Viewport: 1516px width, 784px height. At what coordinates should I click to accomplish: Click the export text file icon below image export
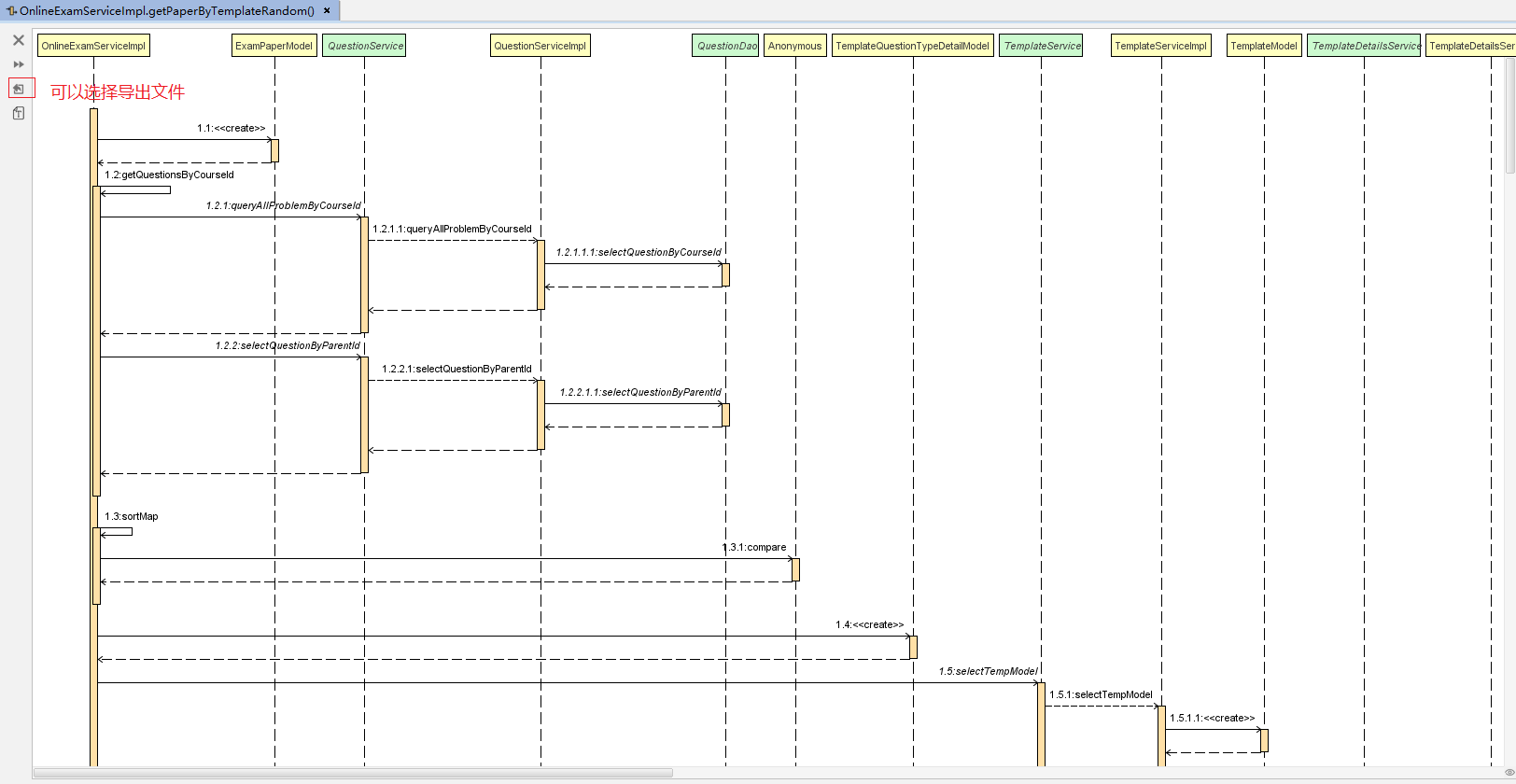19,113
